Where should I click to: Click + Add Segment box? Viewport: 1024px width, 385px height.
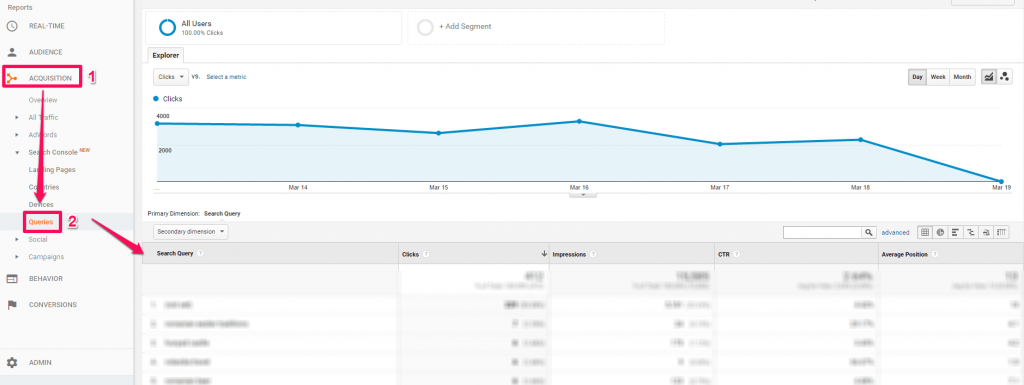(x=536, y=27)
